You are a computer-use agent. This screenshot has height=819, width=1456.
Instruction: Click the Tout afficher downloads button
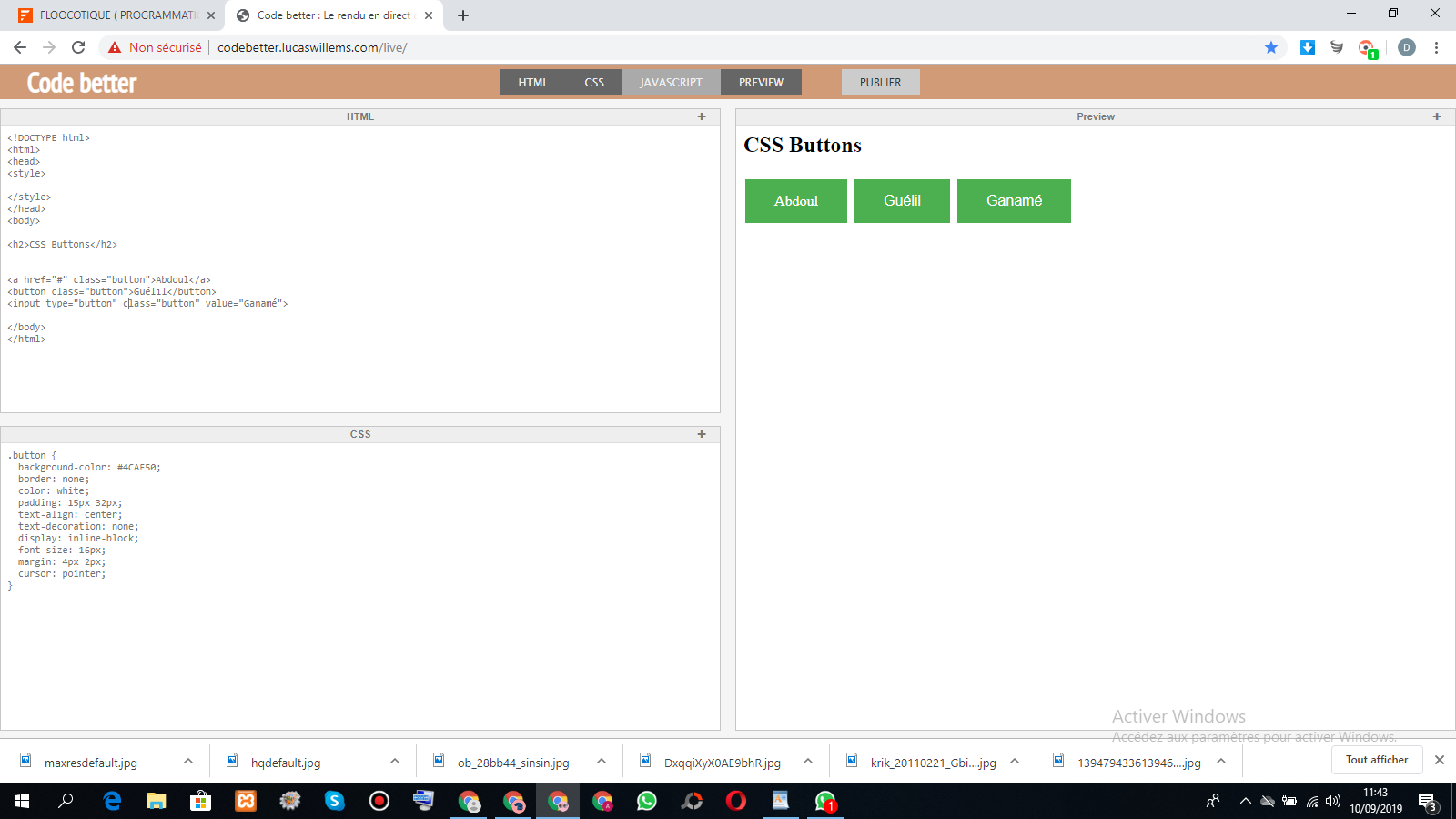[1376, 760]
